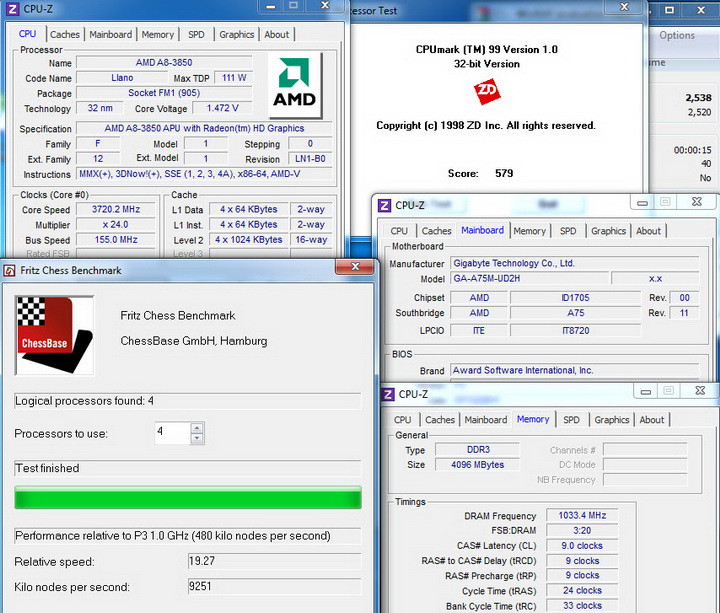Click the IT8720 LPCIO value
This screenshot has height=613, width=720.
click(x=575, y=331)
